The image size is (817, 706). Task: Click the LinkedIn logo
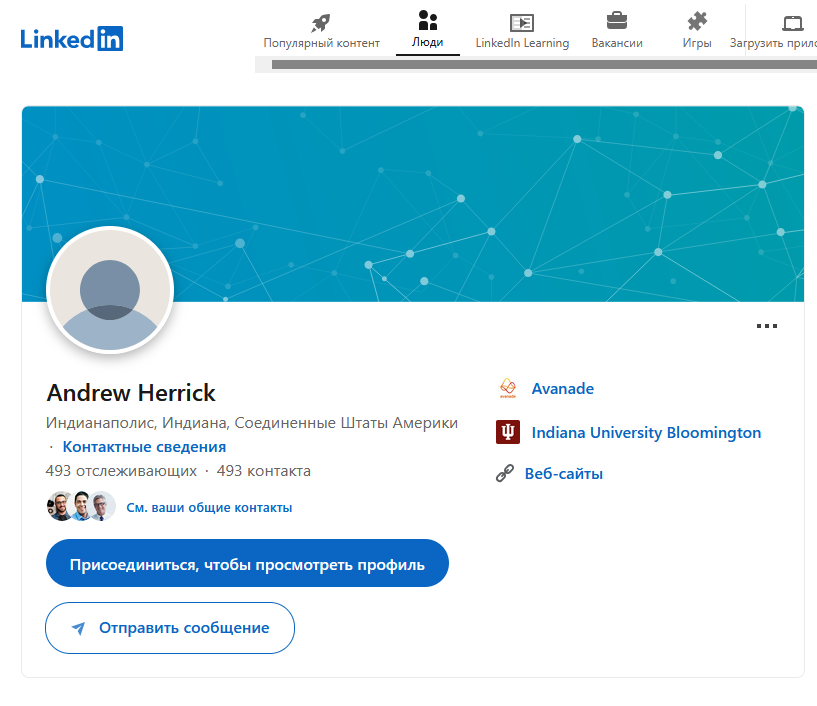tap(71, 39)
